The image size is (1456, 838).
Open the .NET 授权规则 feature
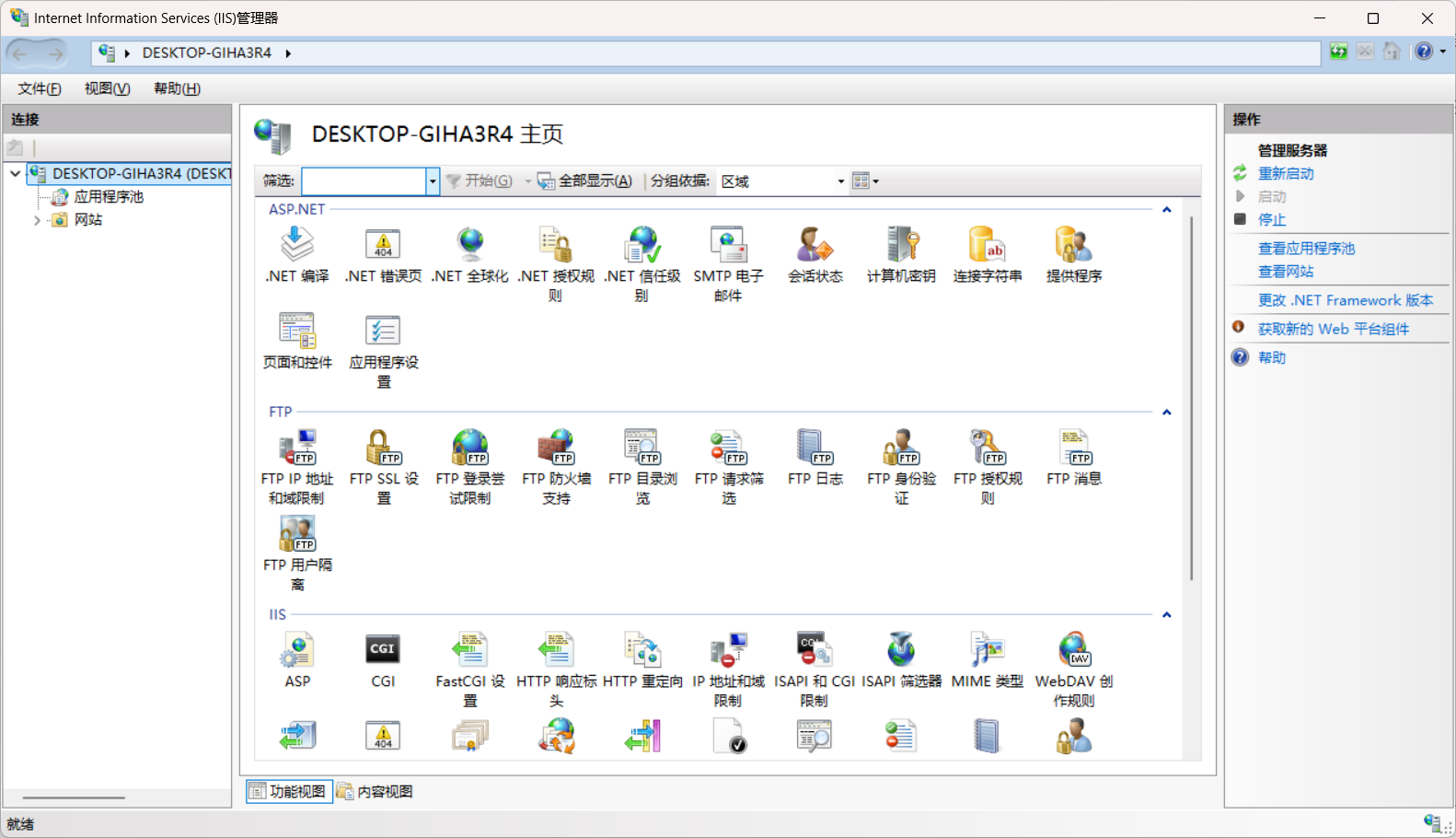(x=556, y=263)
